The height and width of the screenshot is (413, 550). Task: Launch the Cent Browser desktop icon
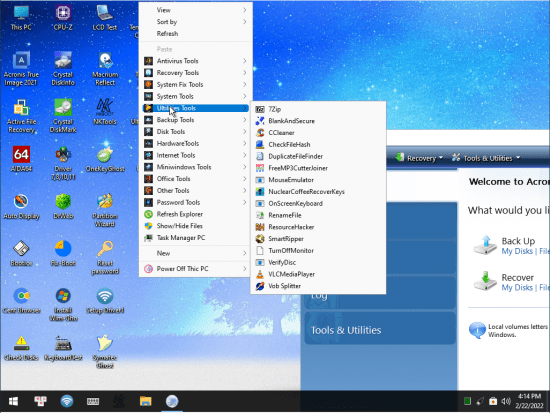(21, 300)
